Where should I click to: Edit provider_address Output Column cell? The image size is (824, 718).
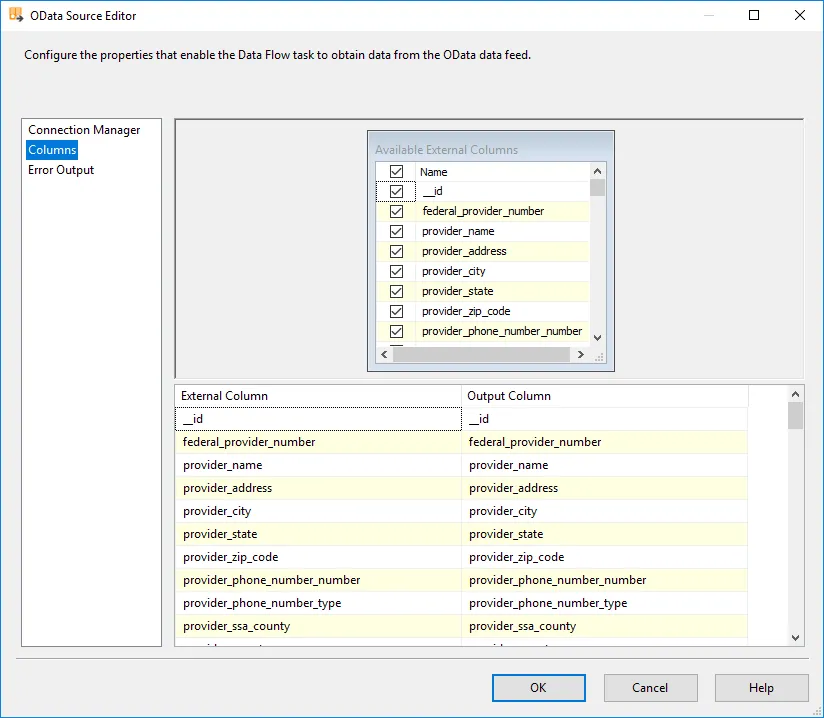(x=604, y=488)
